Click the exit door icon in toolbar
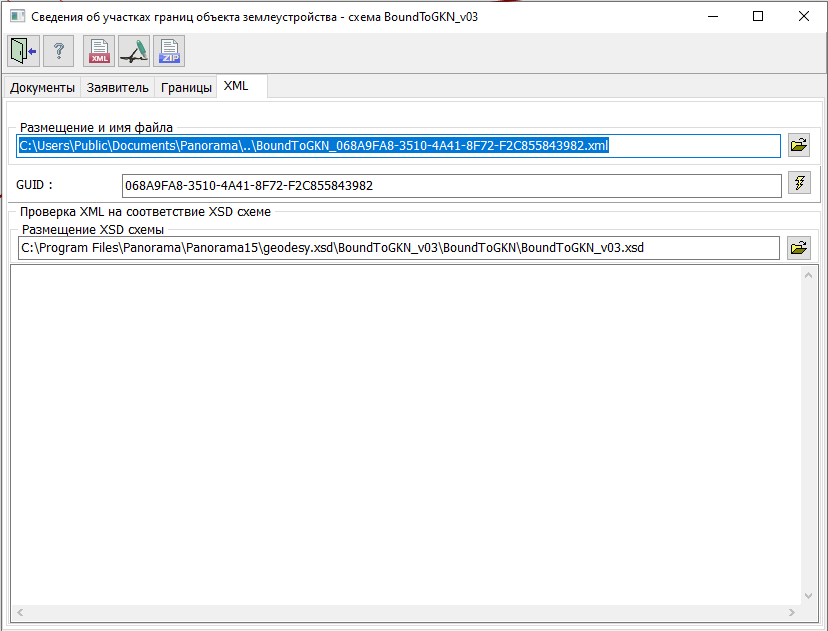 pyautogui.click(x=23, y=51)
